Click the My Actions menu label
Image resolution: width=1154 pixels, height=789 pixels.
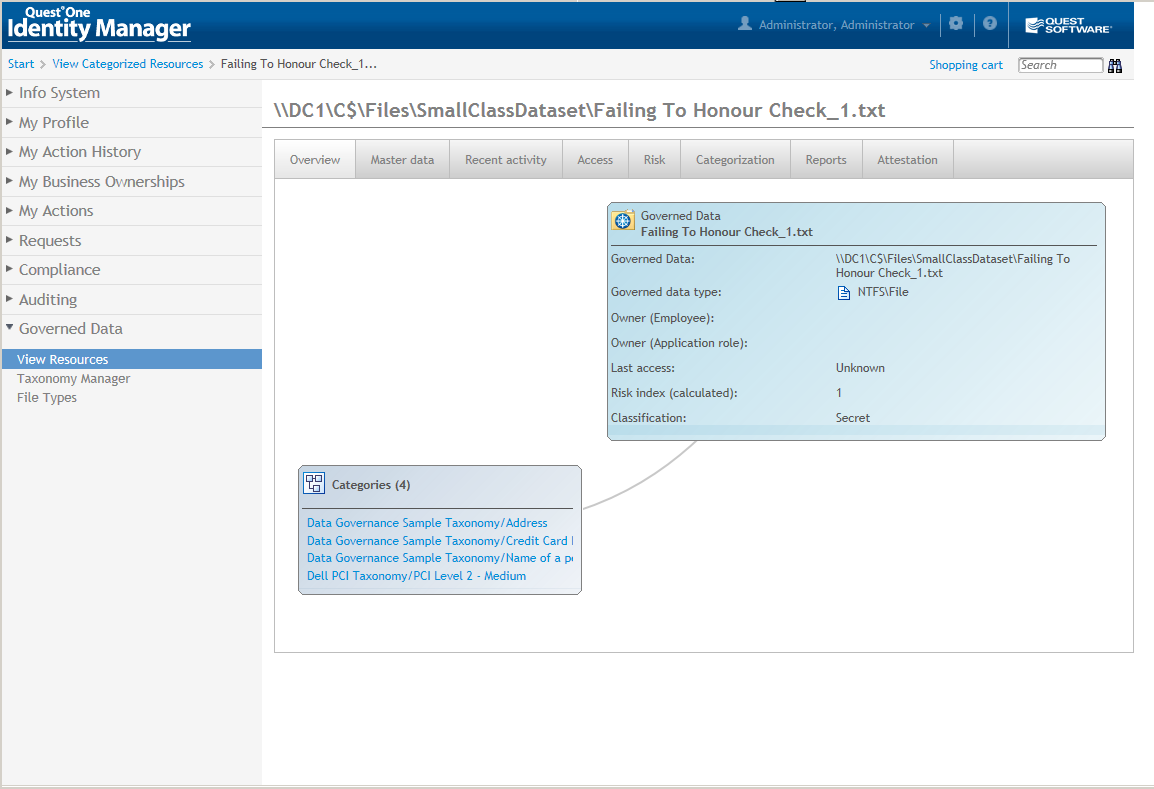pyautogui.click(x=56, y=210)
